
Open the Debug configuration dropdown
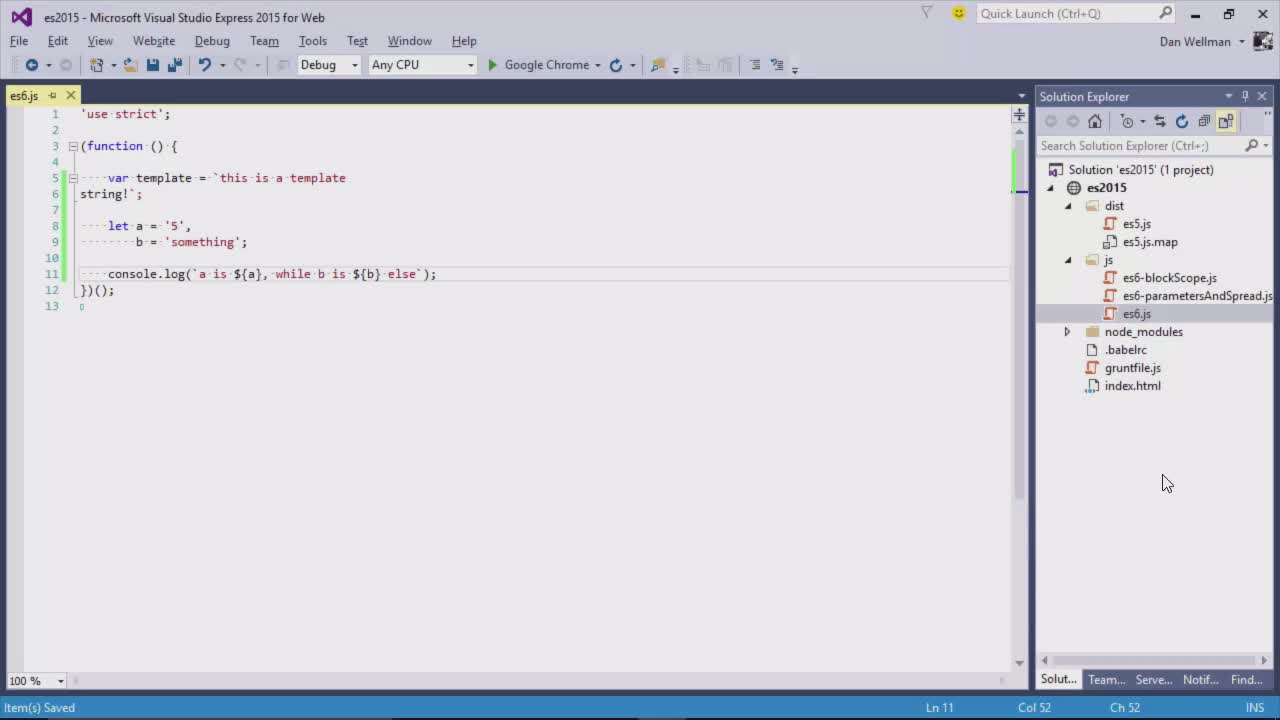coord(328,65)
